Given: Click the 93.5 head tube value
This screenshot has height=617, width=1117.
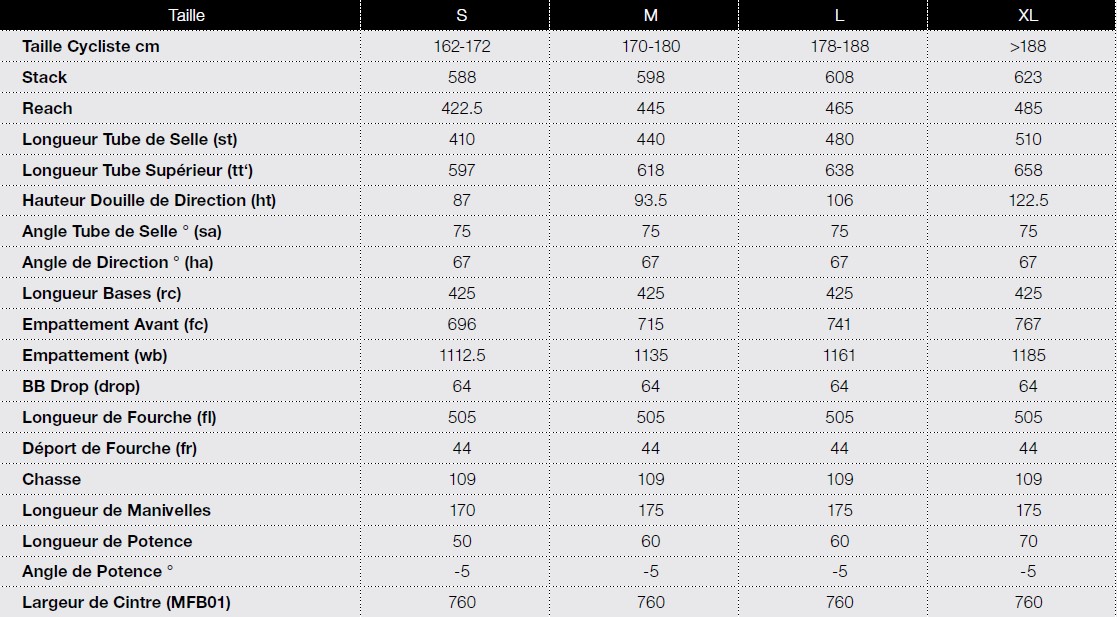Looking at the screenshot, I should (650, 200).
